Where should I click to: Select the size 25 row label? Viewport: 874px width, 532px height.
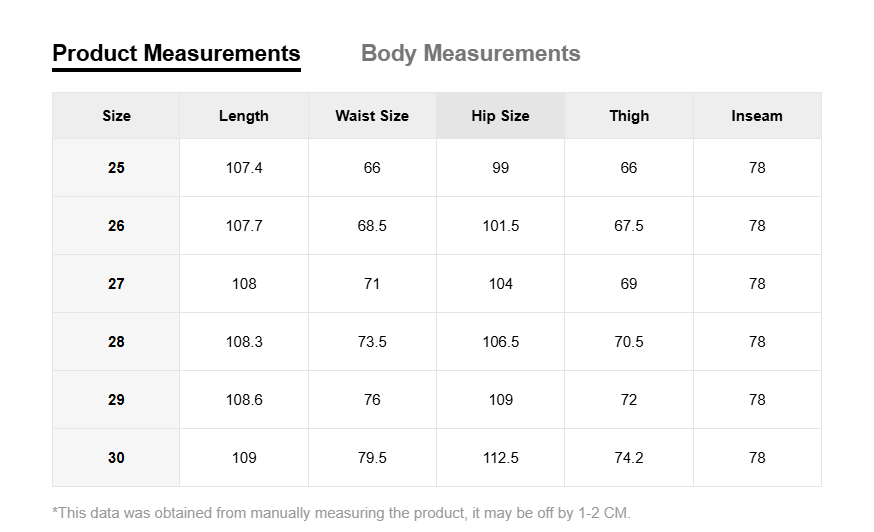[116, 168]
